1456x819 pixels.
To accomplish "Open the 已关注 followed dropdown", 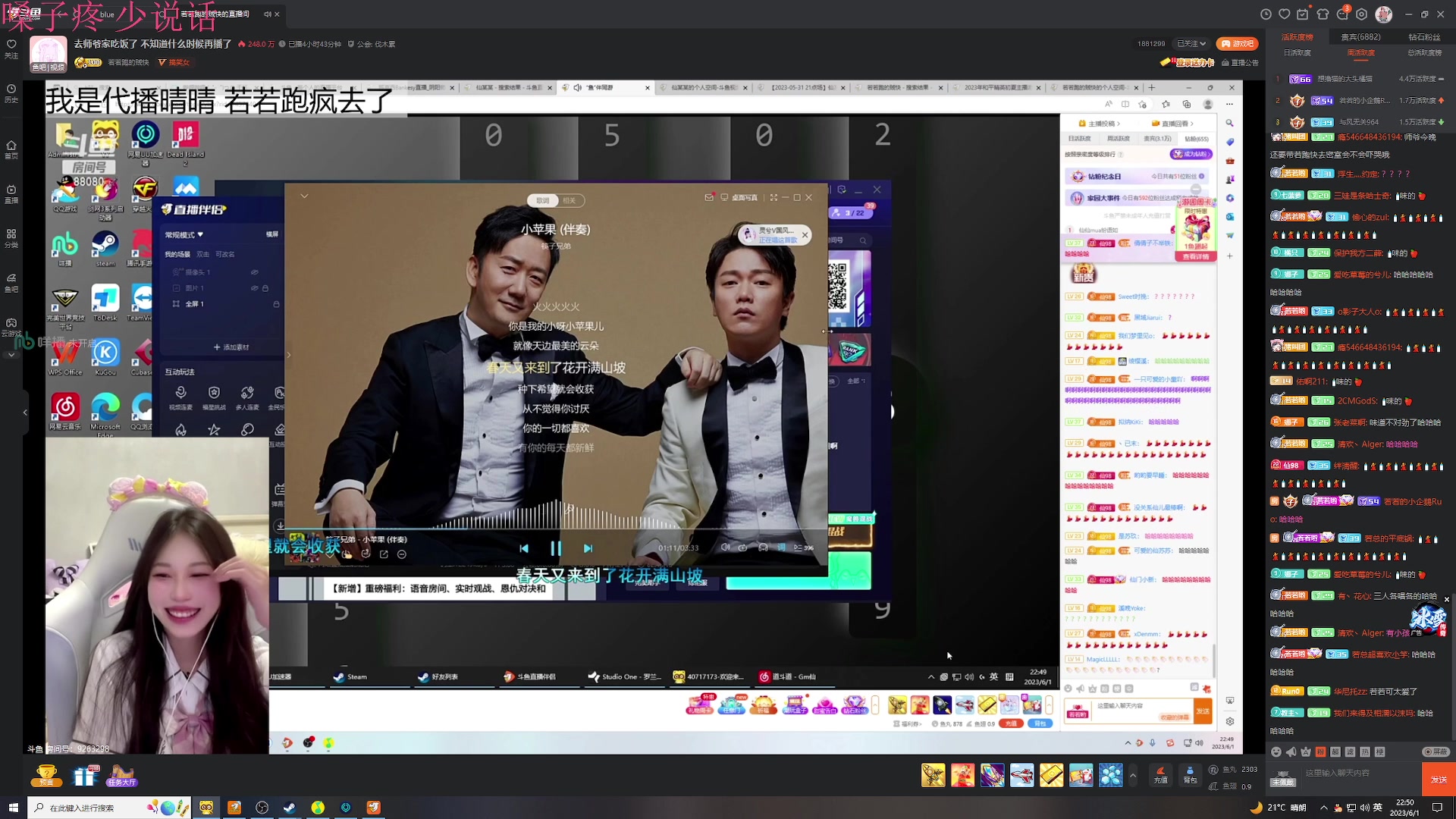I will click(x=1191, y=44).
